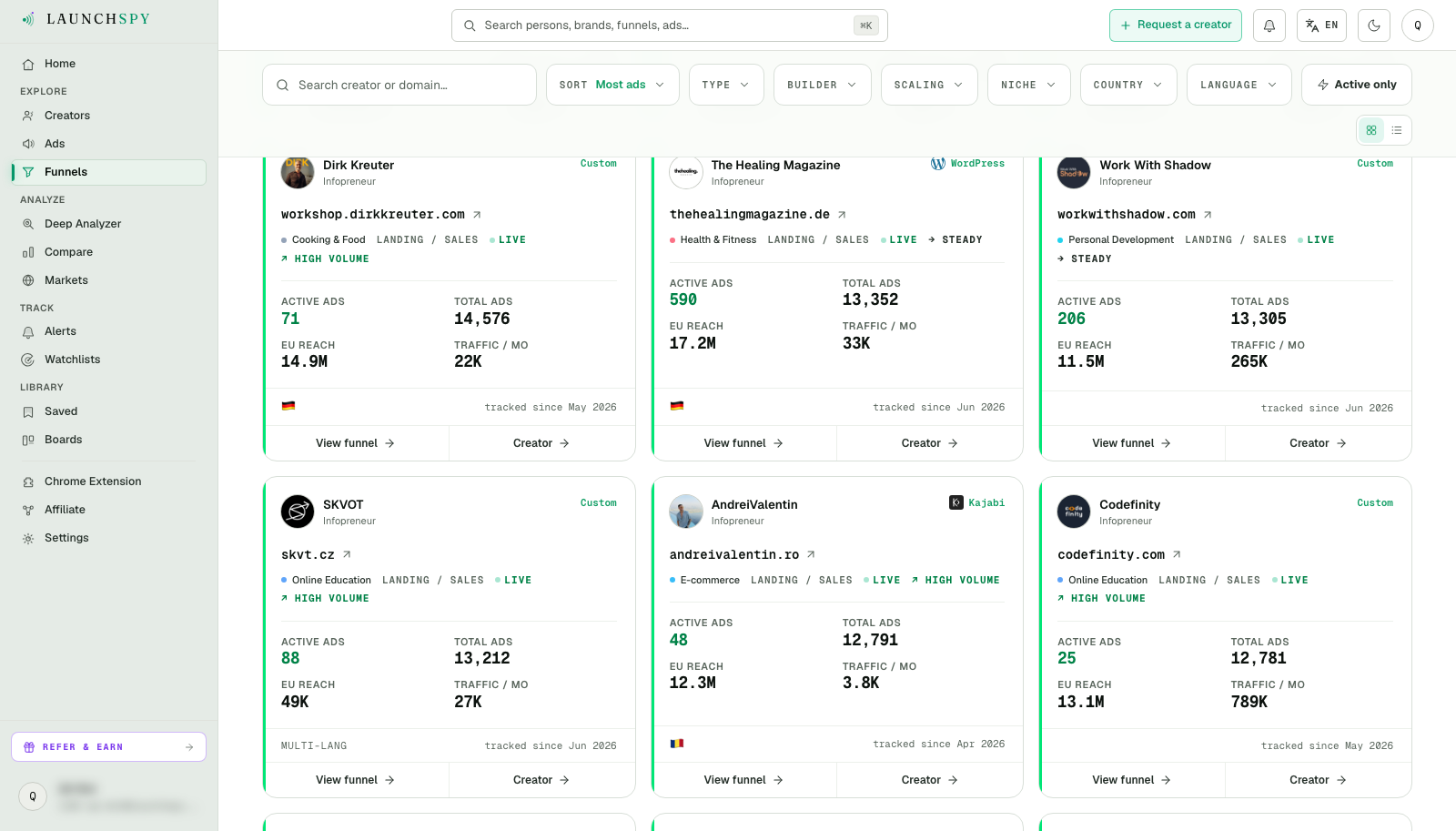Click the andreivalentin.ro domain text
The image size is (1456, 831).
[734, 554]
